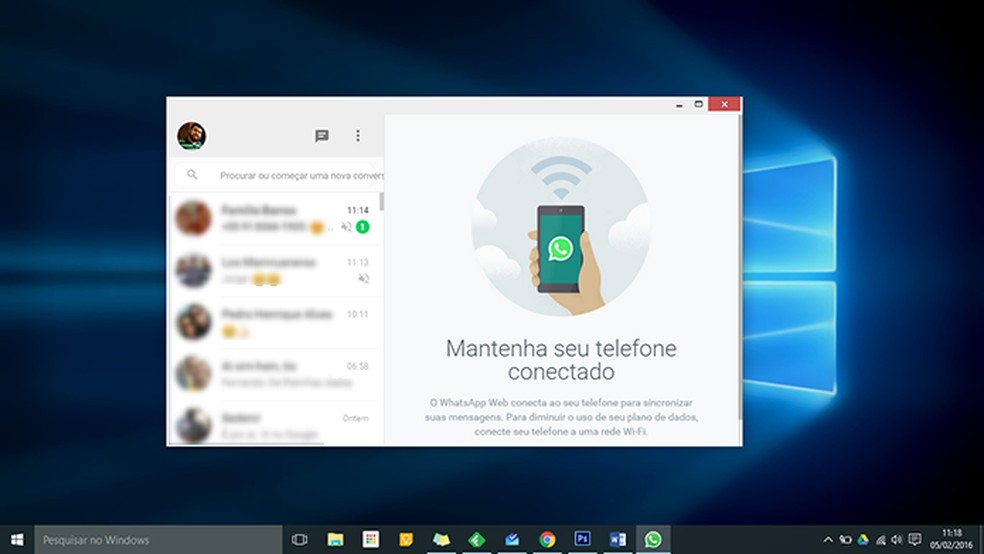Click the Google Drive tray icon
The width and height of the screenshot is (984, 554).
(864, 540)
